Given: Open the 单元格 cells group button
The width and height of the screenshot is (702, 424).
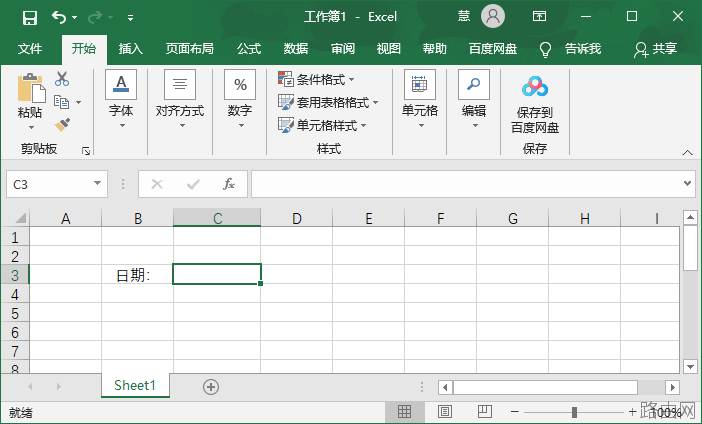Looking at the screenshot, I should [x=419, y=99].
